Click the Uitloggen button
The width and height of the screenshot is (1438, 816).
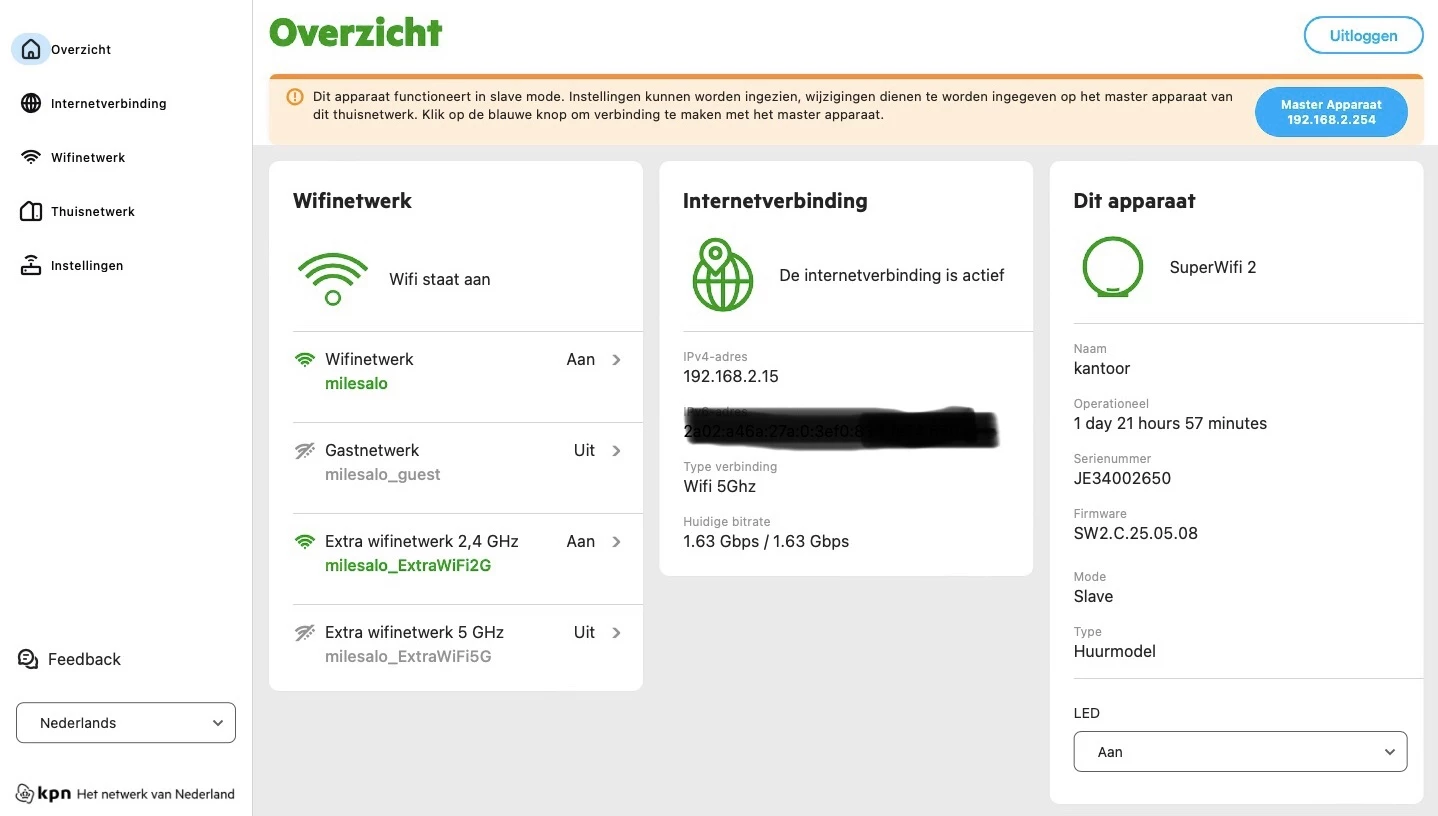[x=1363, y=36]
